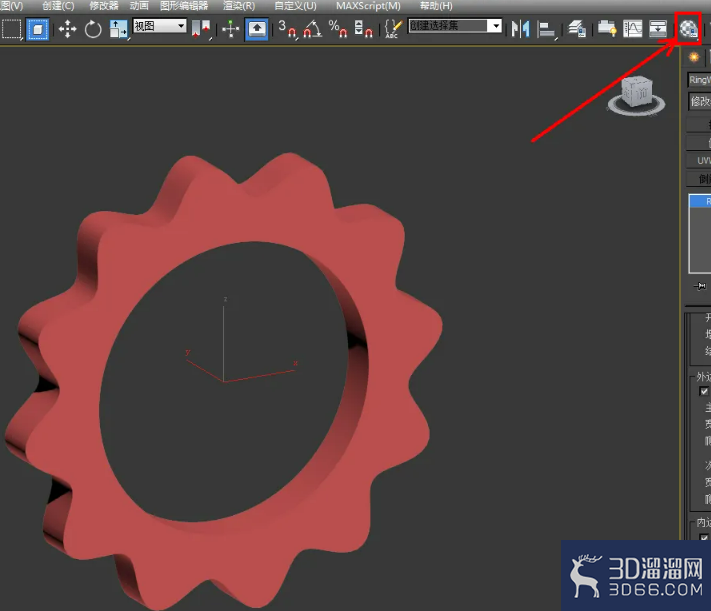Open the 自定义(U) menu
The image size is (711, 611).
coord(296,6)
